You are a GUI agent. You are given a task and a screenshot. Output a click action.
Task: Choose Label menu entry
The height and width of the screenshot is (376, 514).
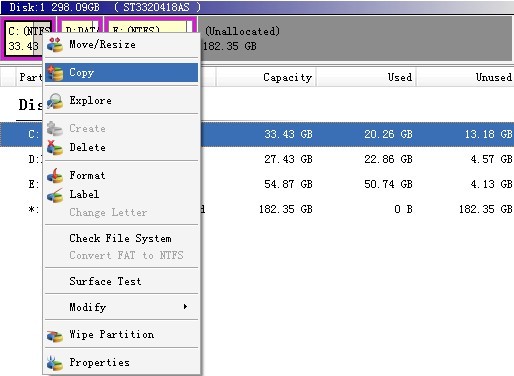click(x=122, y=194)
